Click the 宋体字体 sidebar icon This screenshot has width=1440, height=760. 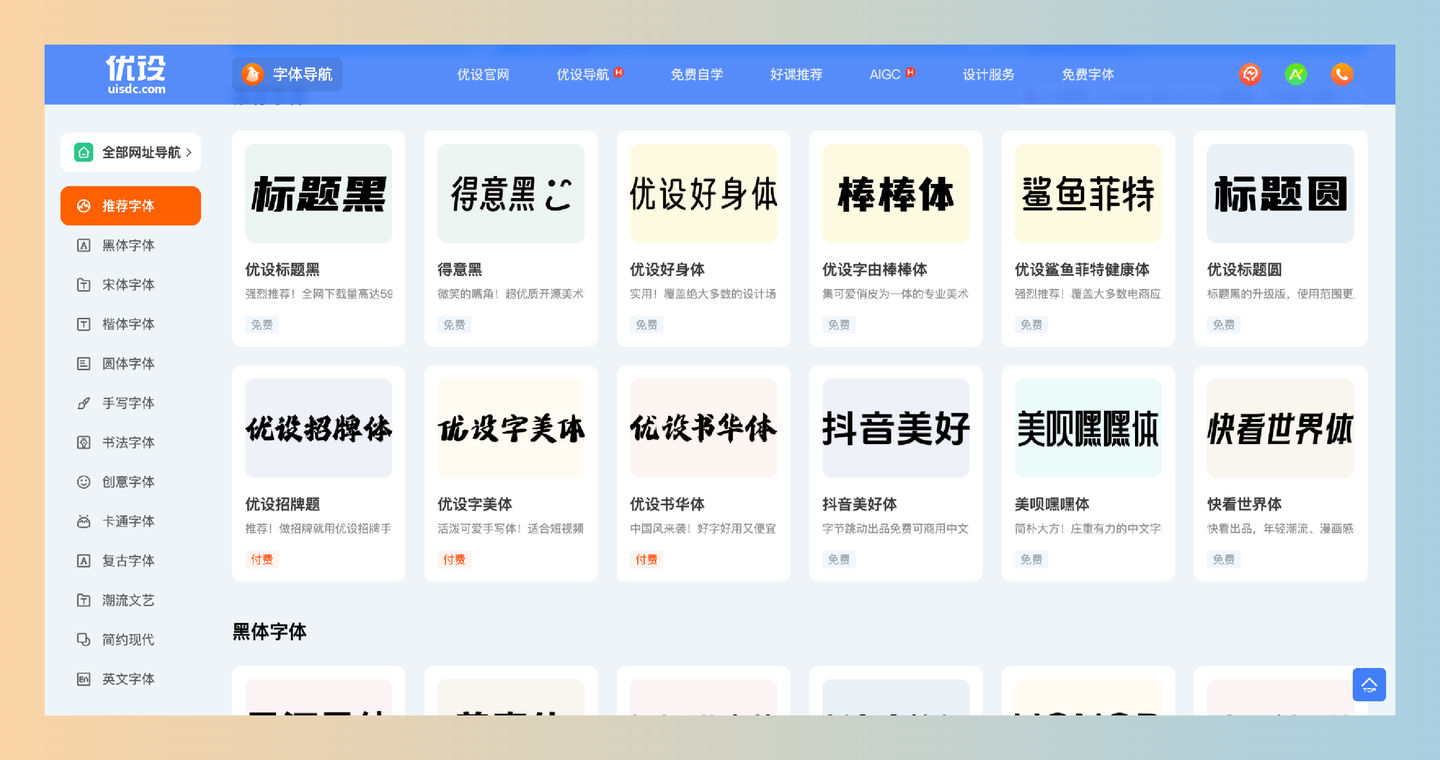84,285
